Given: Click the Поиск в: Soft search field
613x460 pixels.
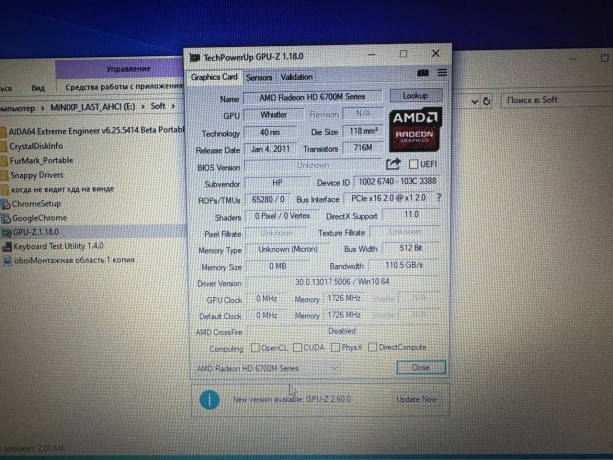Looking at the screenshot, I should click(x=557, y=100).
